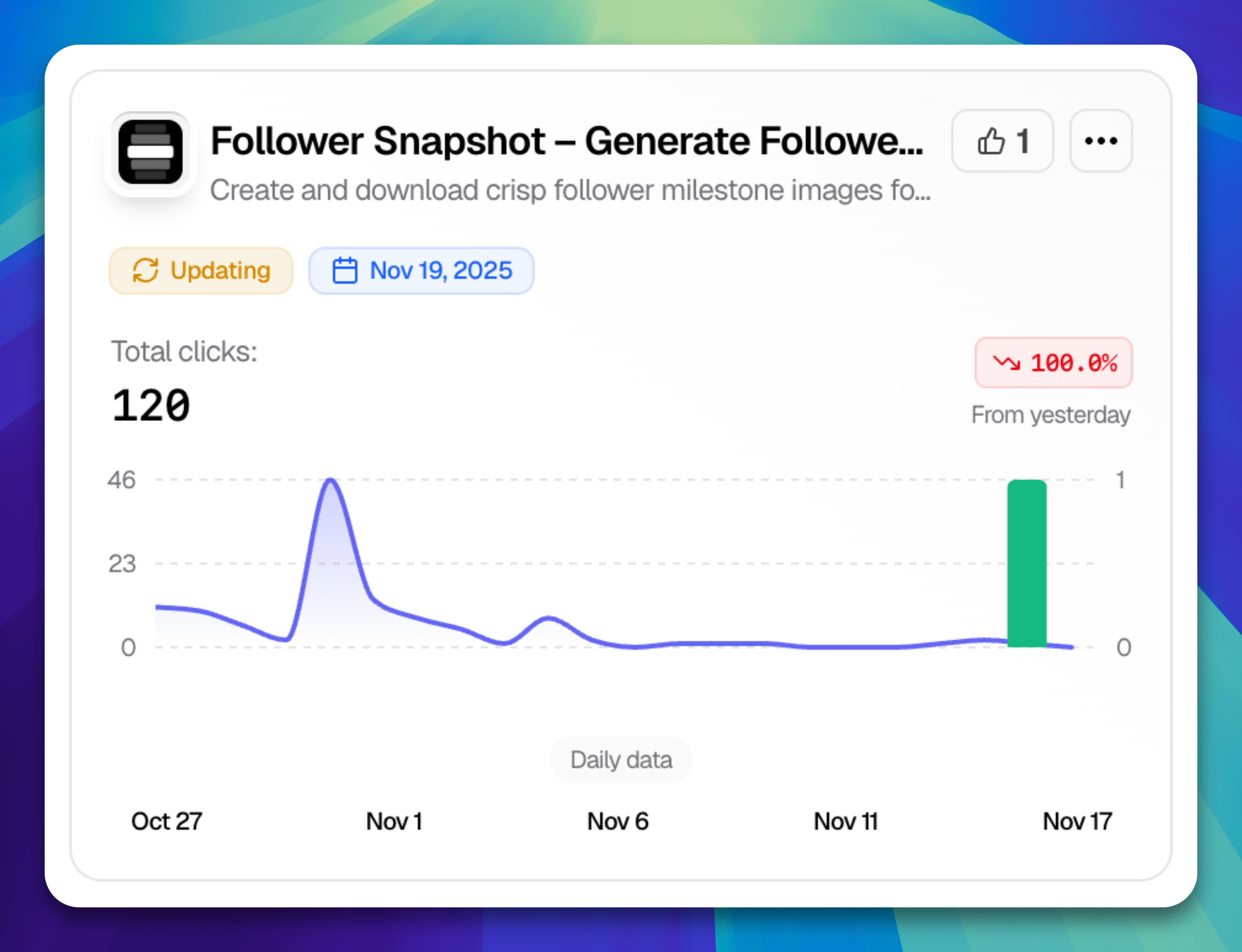Select the Daily data pill
Image resolution: width=1242 pixels, height=952 pixels.
[x=621, y=760]
